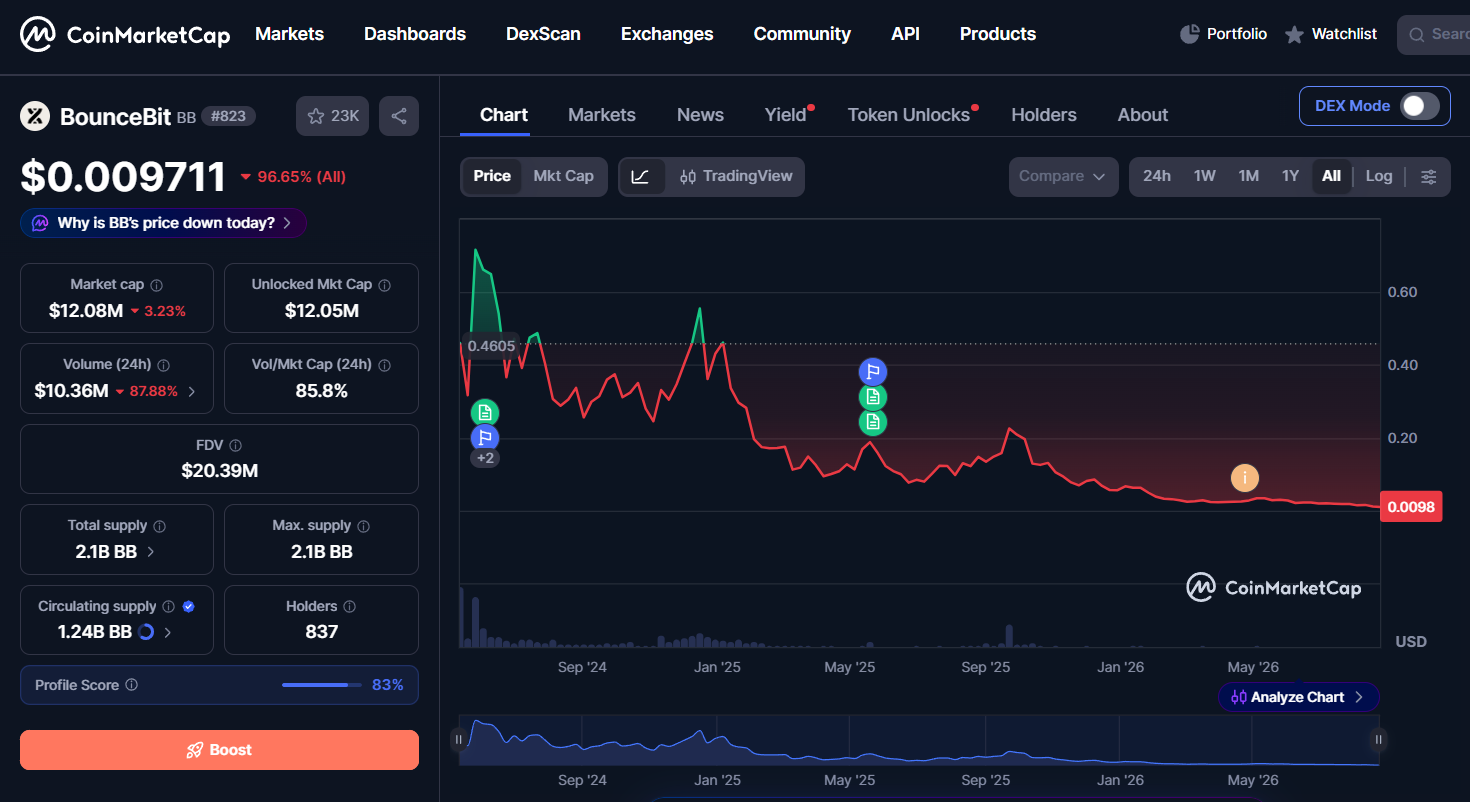Screen dimensions: 1470x802
Task: Switch to the Chart tab
Action: 504,115
